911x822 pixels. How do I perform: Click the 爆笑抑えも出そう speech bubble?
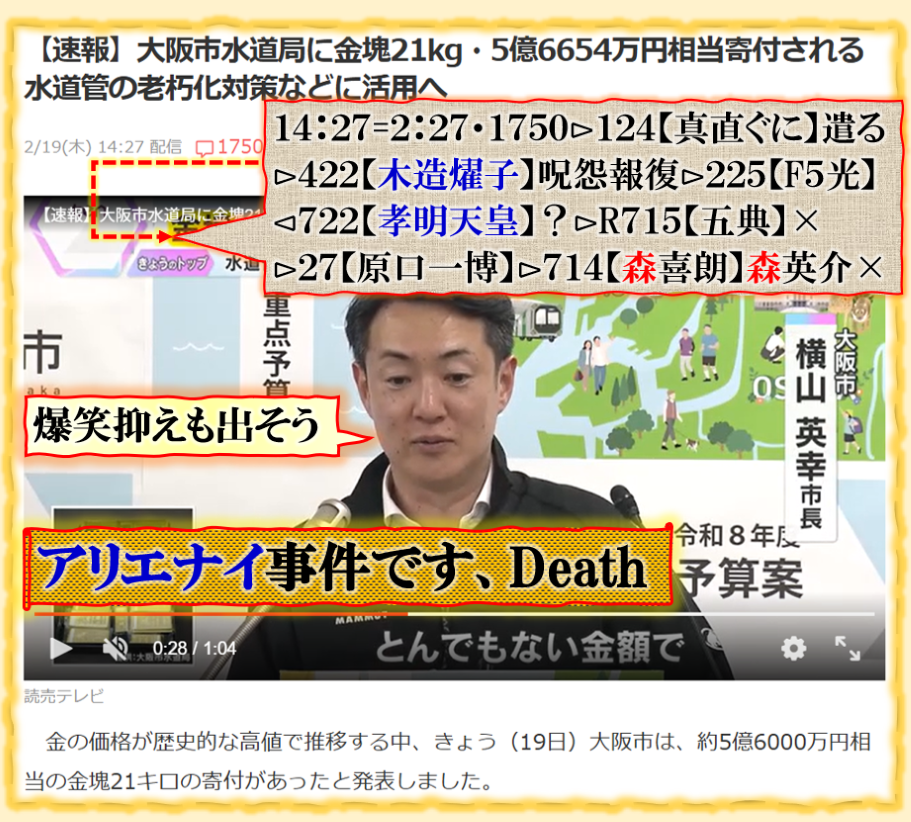[180, 425]
